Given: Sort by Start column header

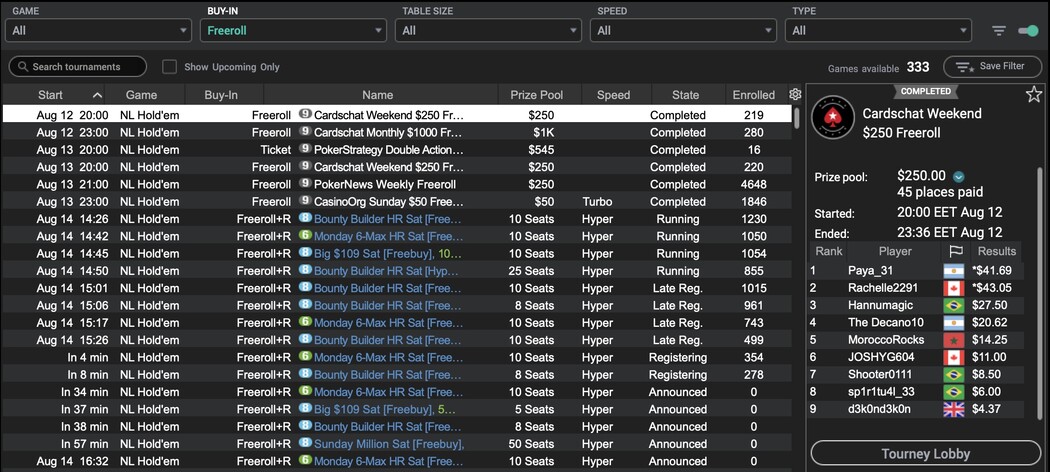Looking at the screenshot, I should point(54,94).
